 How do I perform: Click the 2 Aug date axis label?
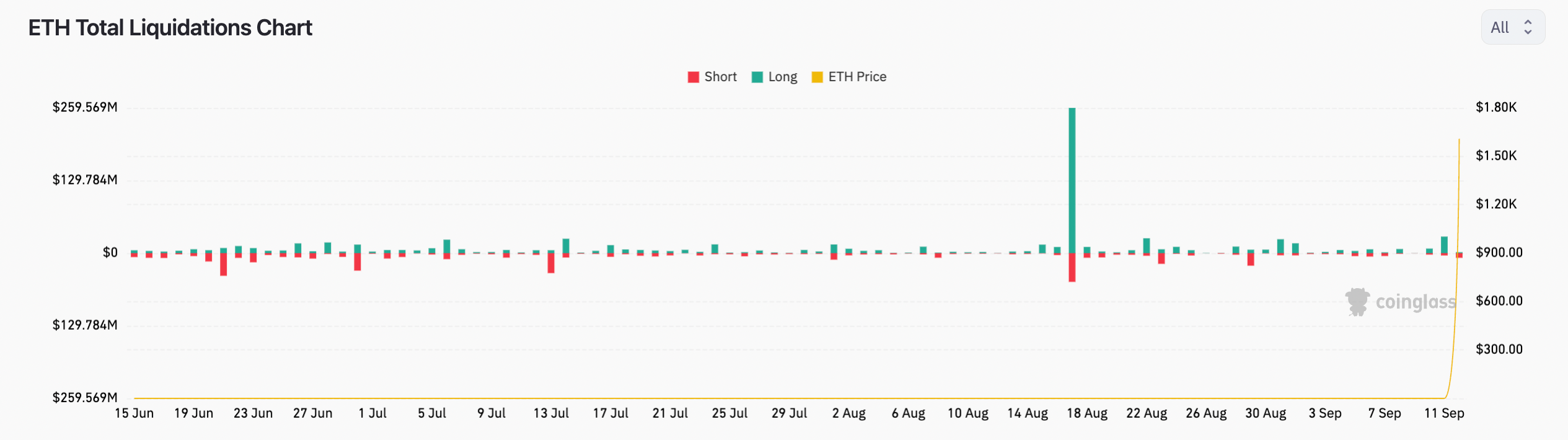click(848, 413)
